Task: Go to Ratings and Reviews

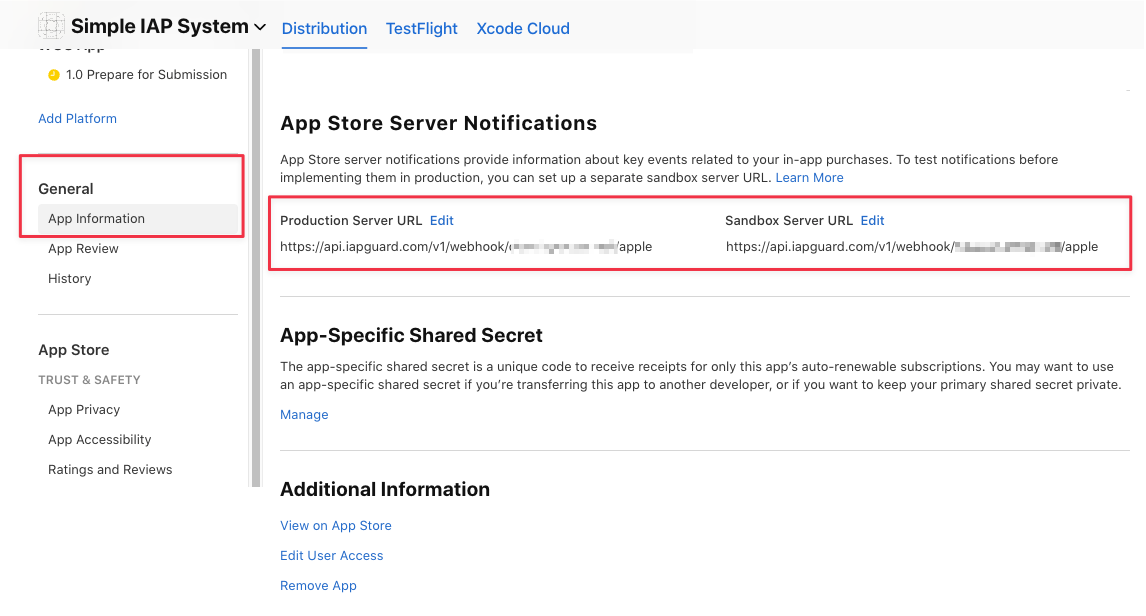Action: 110,470
